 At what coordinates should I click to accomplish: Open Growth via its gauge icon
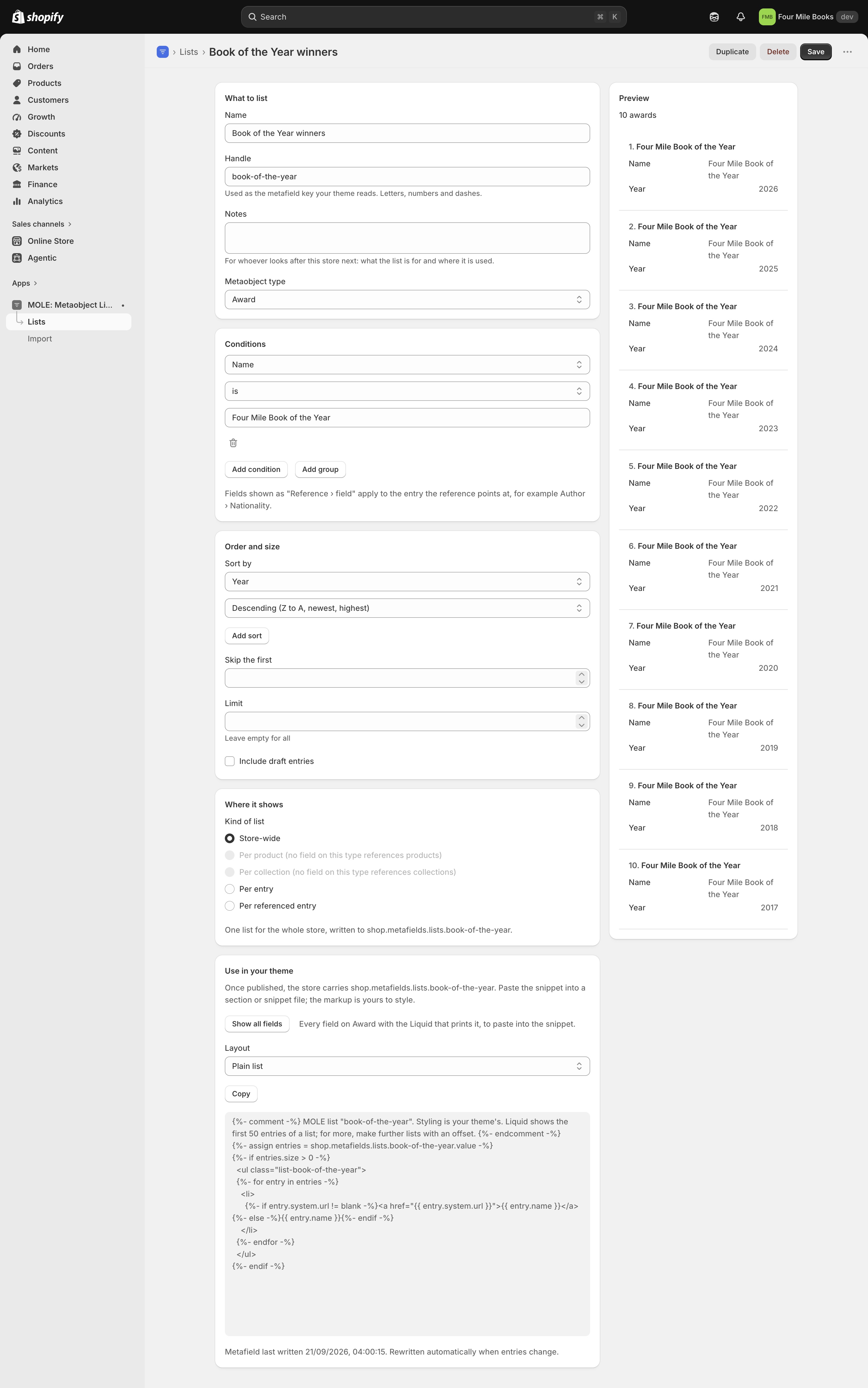point(17,117)
